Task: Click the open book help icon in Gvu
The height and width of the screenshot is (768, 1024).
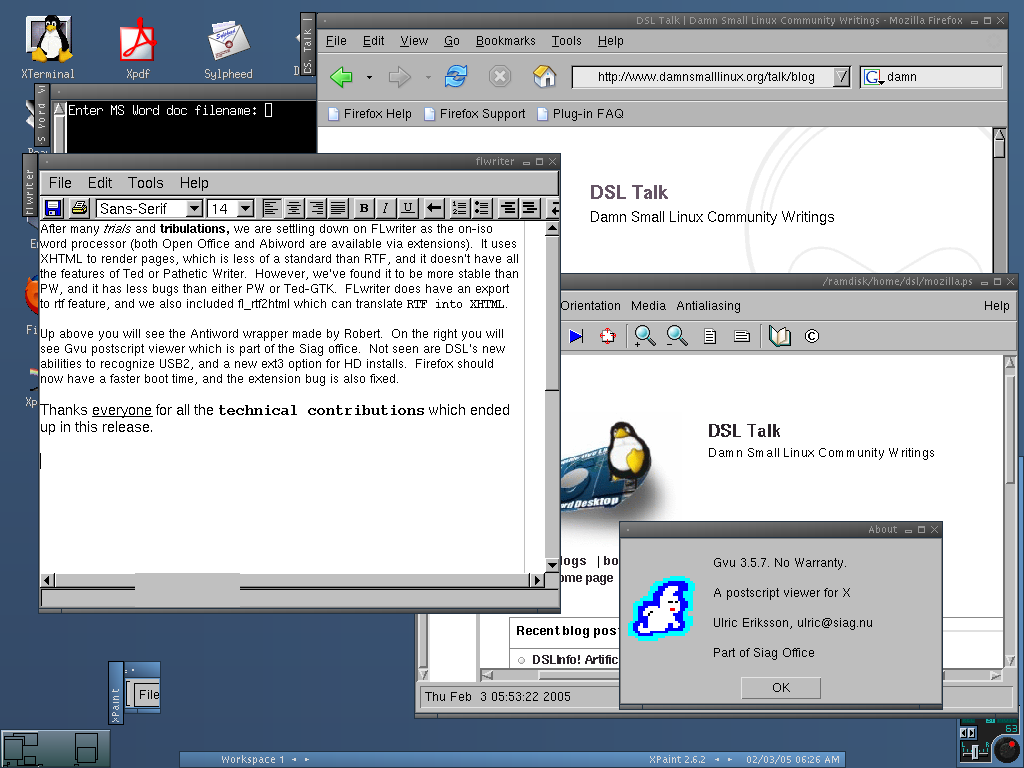Action: pos(780,336)
